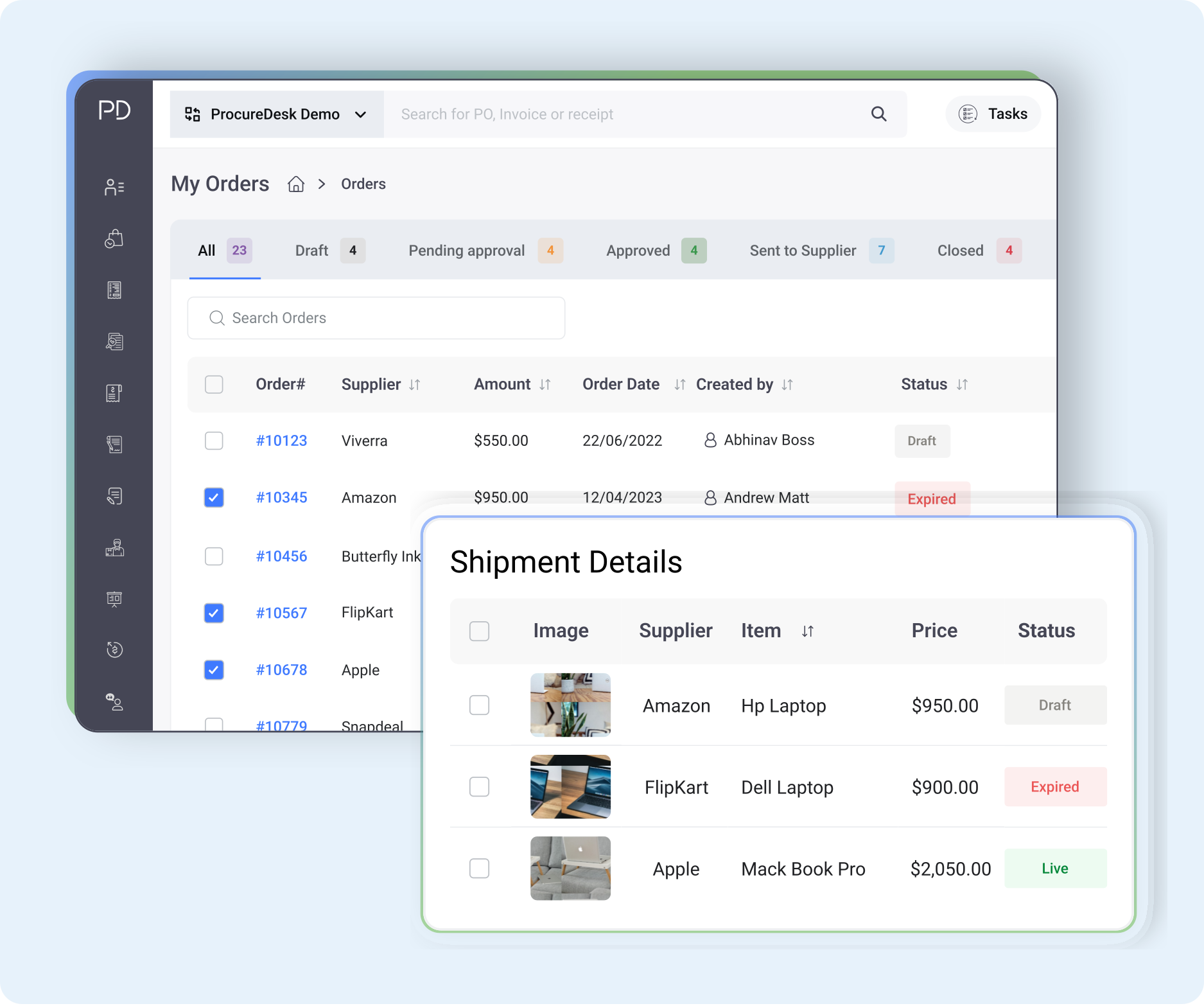
Task: Check the Hp Laptop shipment row
Action: [x=479, y=705]
